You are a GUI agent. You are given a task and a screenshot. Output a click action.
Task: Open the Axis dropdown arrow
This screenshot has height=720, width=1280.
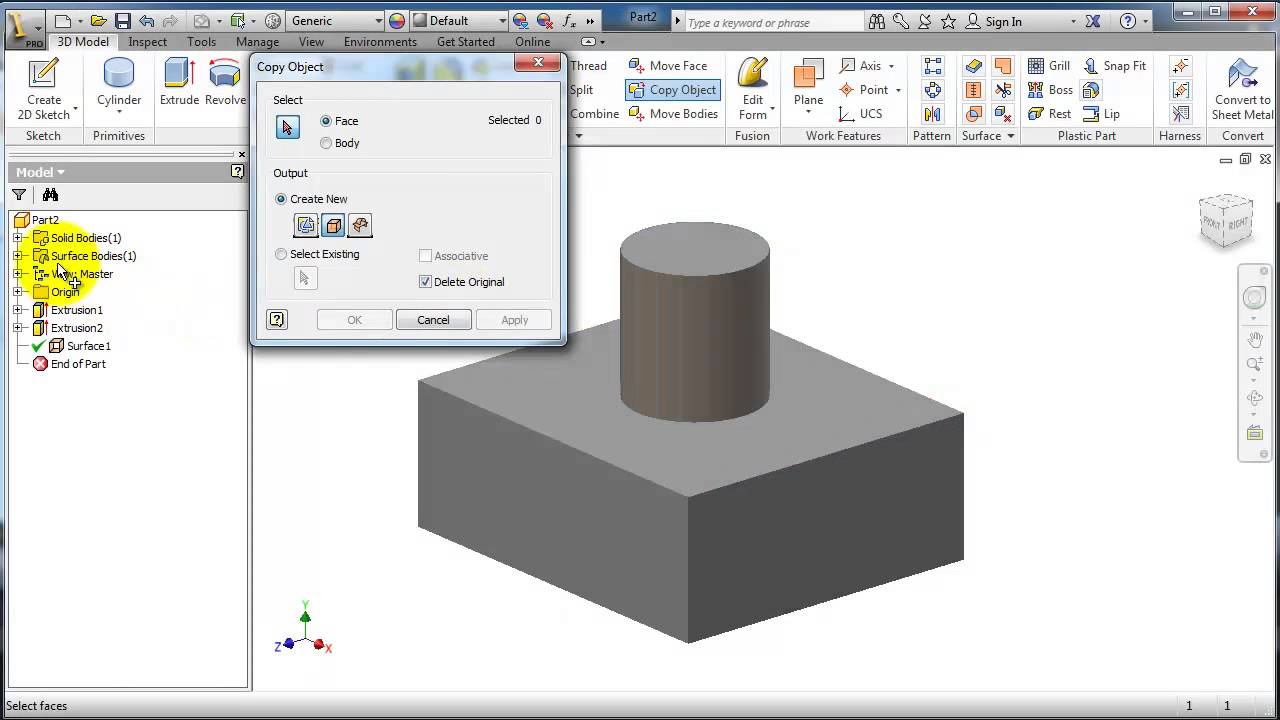[x=891, y=66]
